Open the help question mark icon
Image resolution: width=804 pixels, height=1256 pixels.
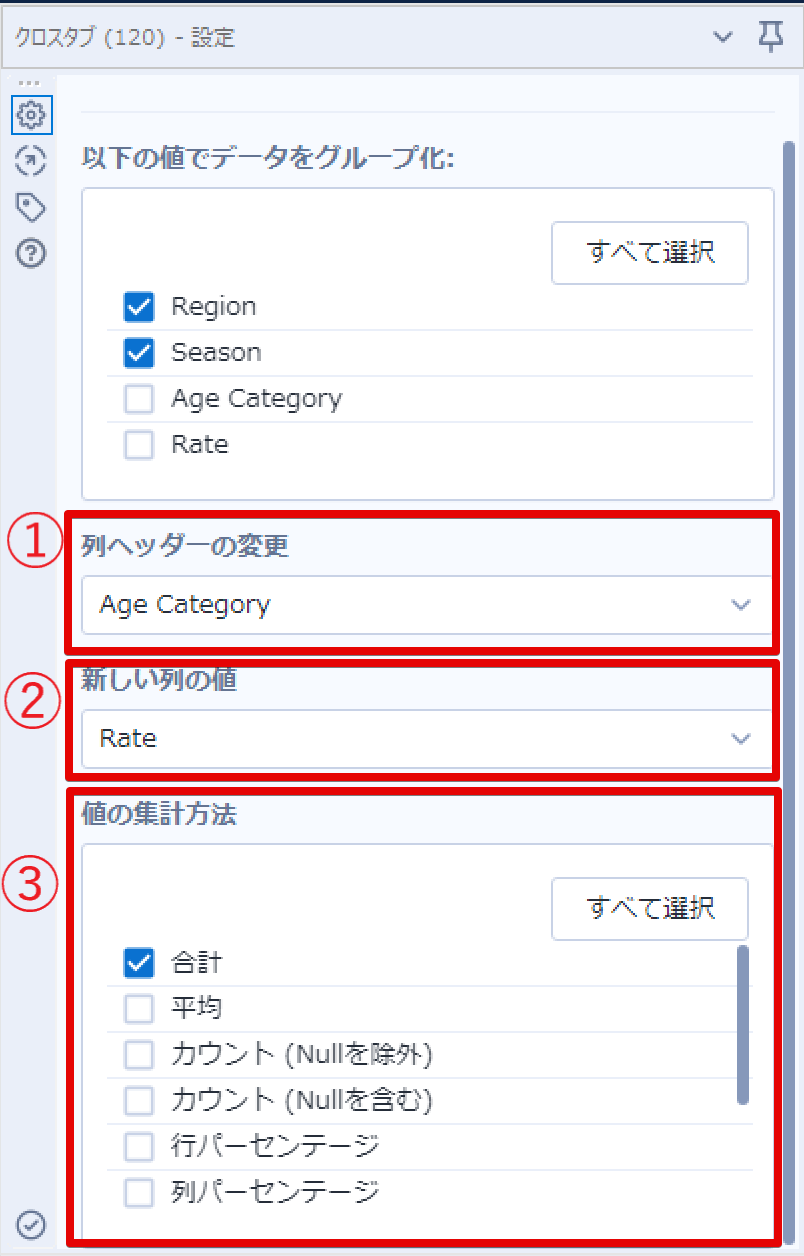(x=32, y=253)
